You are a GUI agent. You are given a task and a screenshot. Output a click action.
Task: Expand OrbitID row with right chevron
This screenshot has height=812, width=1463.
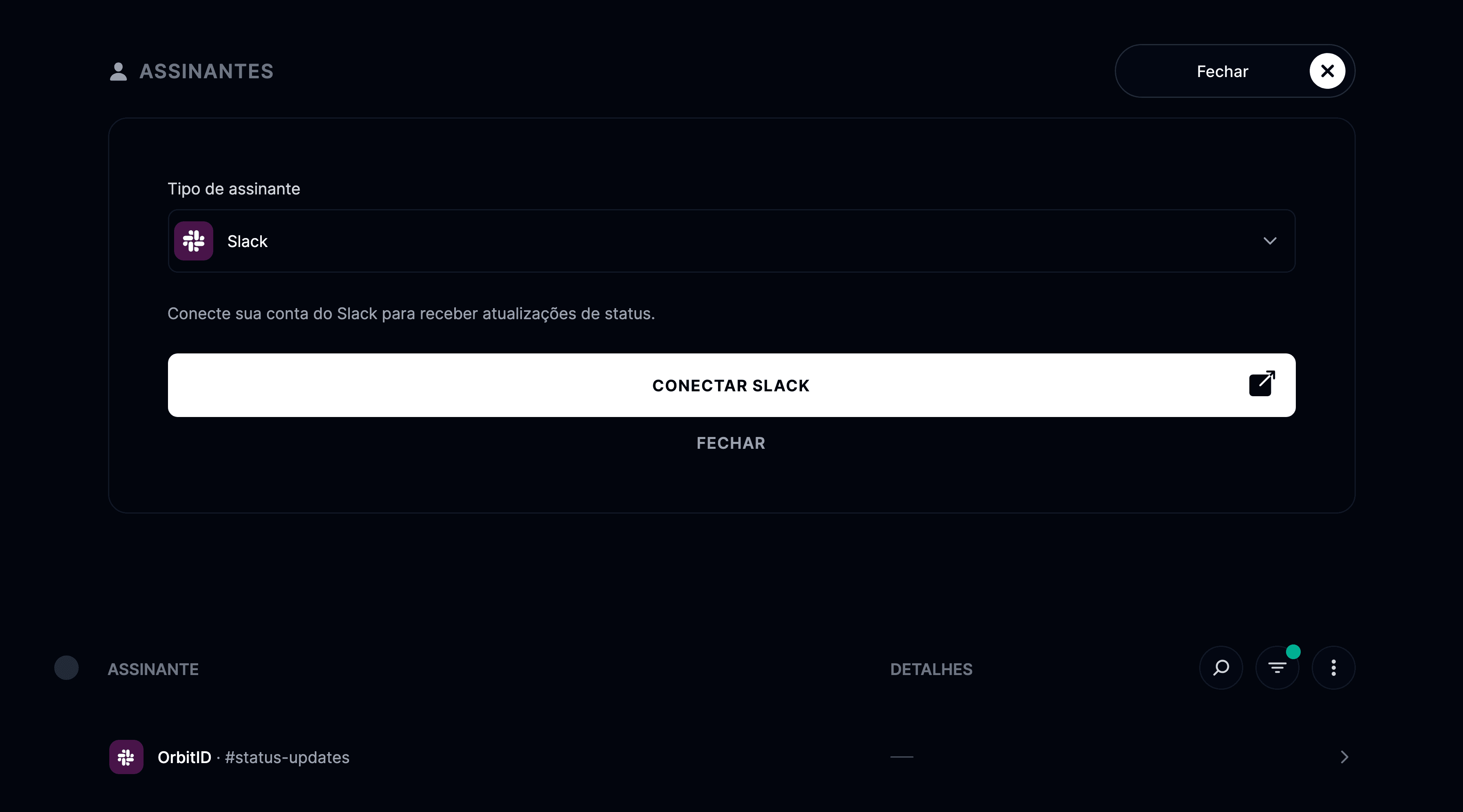tap(1344, 757)
